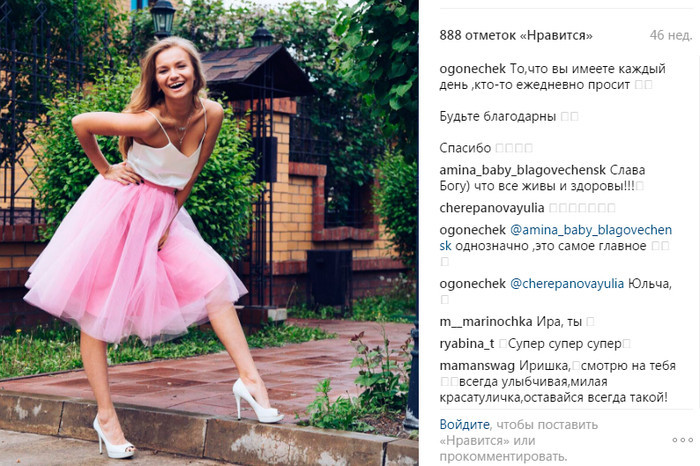Viewport: 700px width, 466px height.
Task: Open ogonechek profile from post caption
Action: point(472,69)
